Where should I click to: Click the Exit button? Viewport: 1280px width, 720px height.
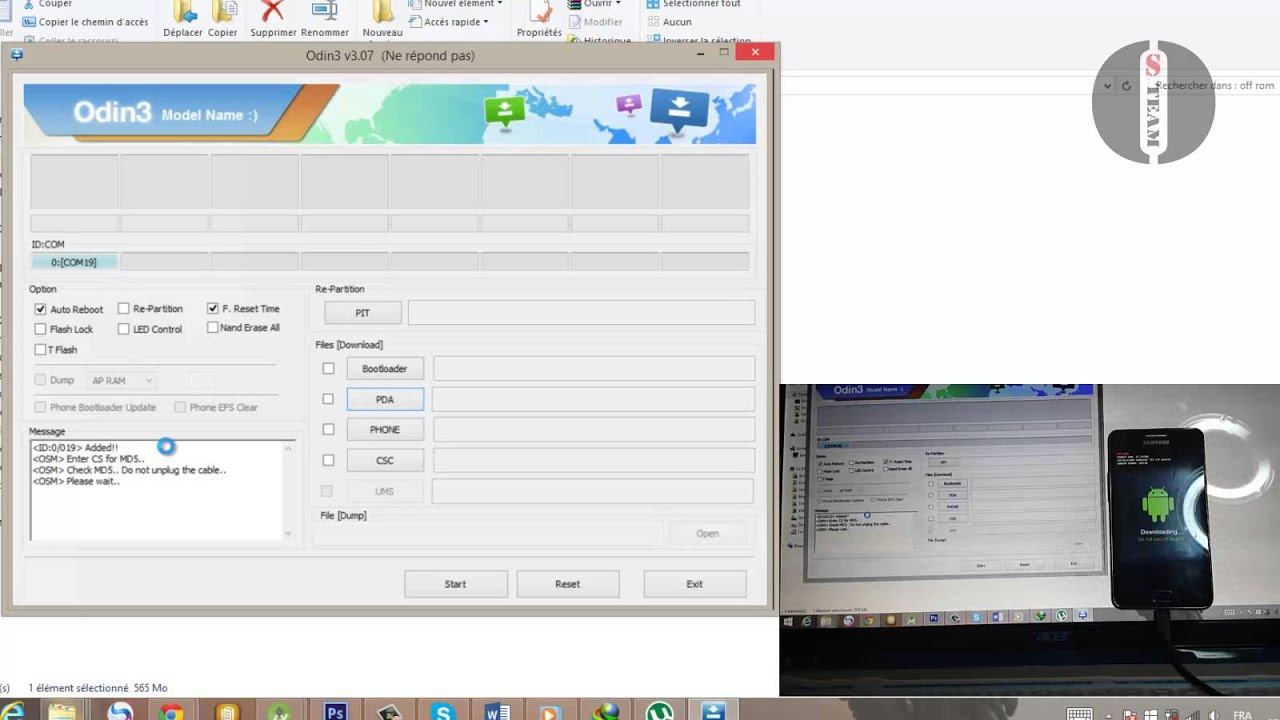[694, 584]
